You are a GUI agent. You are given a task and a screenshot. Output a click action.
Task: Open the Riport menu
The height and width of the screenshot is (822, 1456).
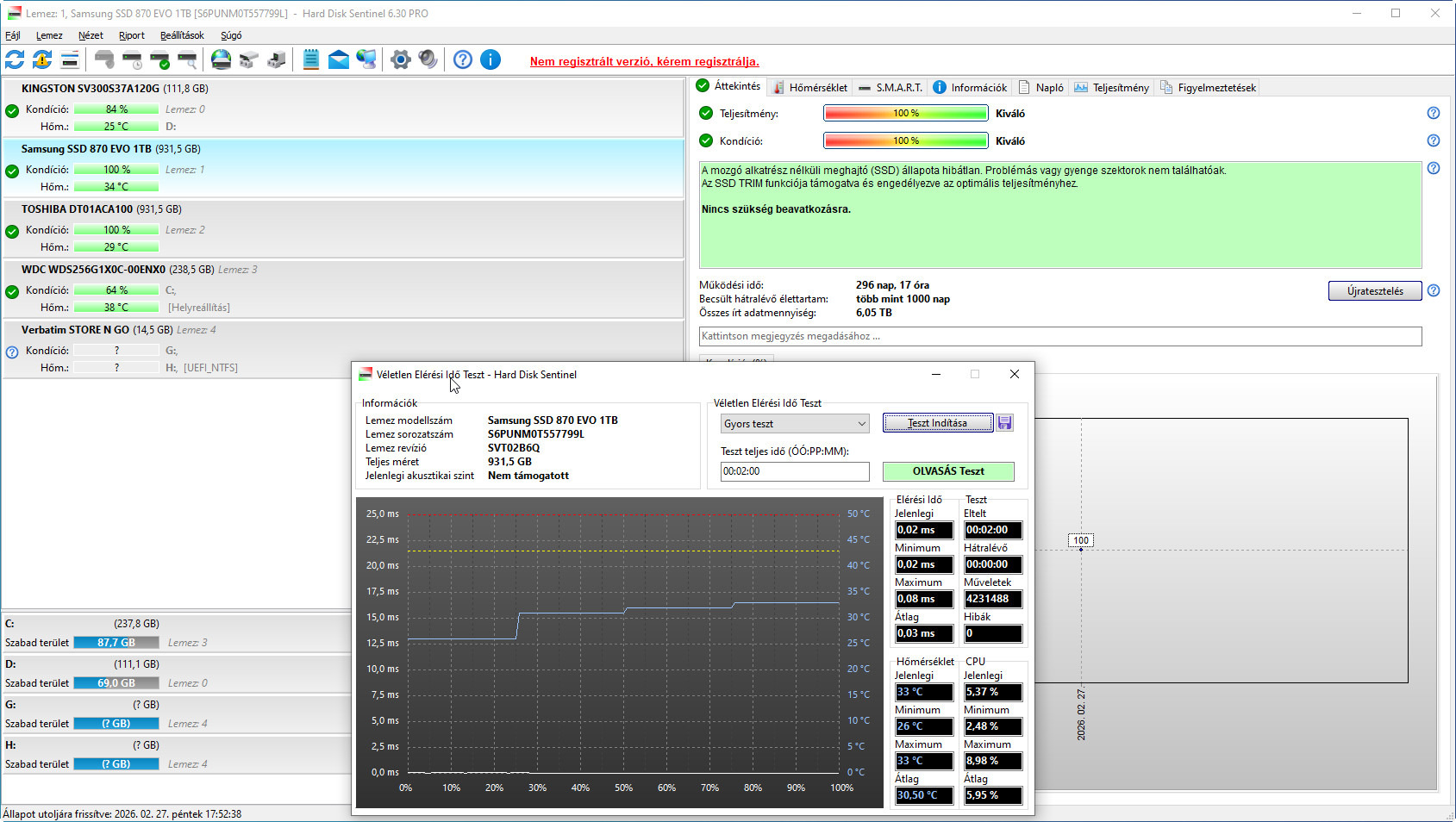tap(132, 35)
